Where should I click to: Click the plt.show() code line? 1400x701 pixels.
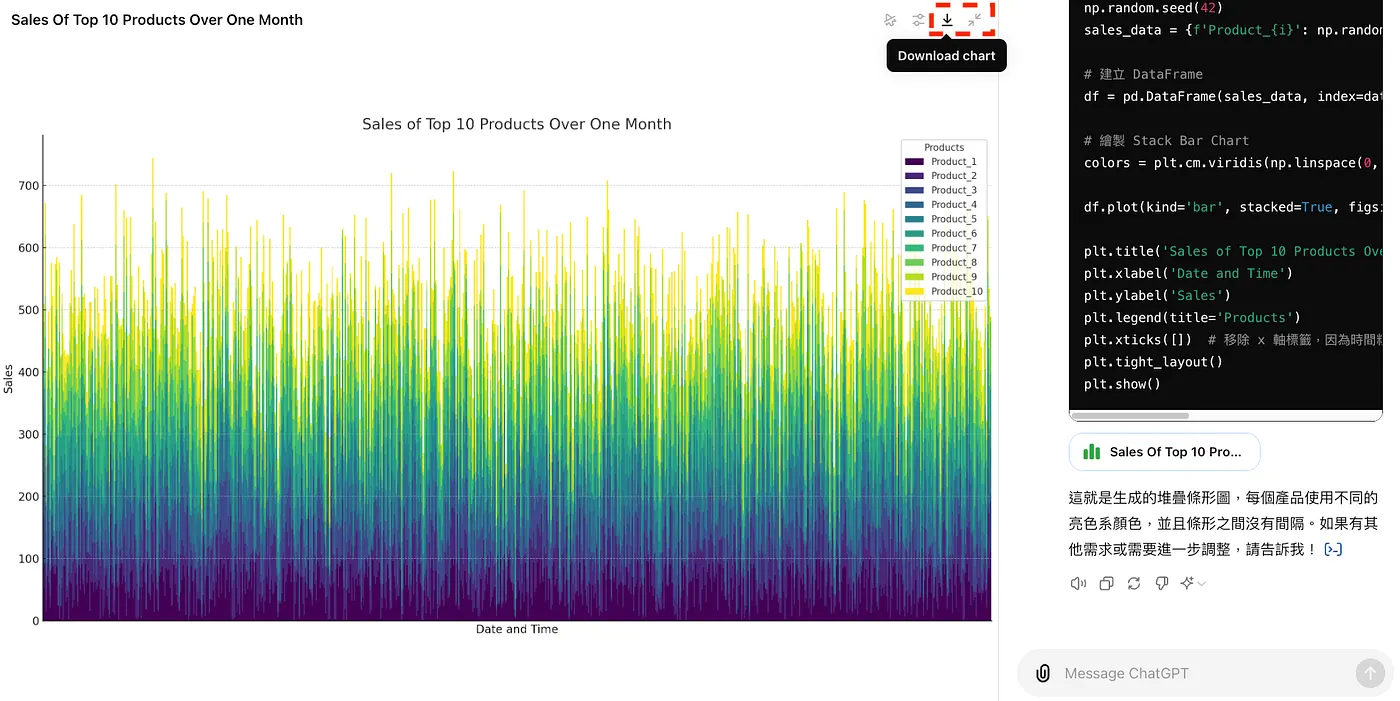(1122, 384)
